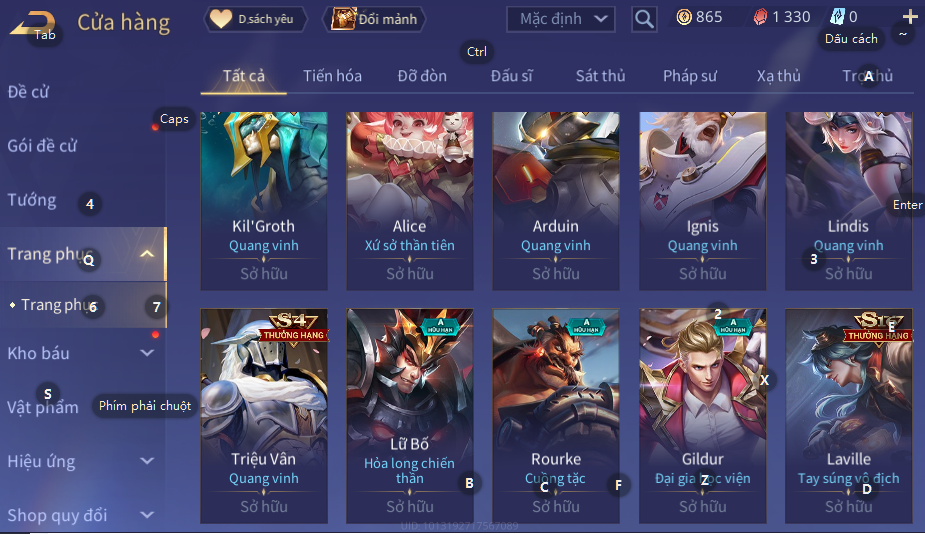Click the blue voucher currency icon
The height and width of the screenshot is (534, 925).
[x=837, y=17]
